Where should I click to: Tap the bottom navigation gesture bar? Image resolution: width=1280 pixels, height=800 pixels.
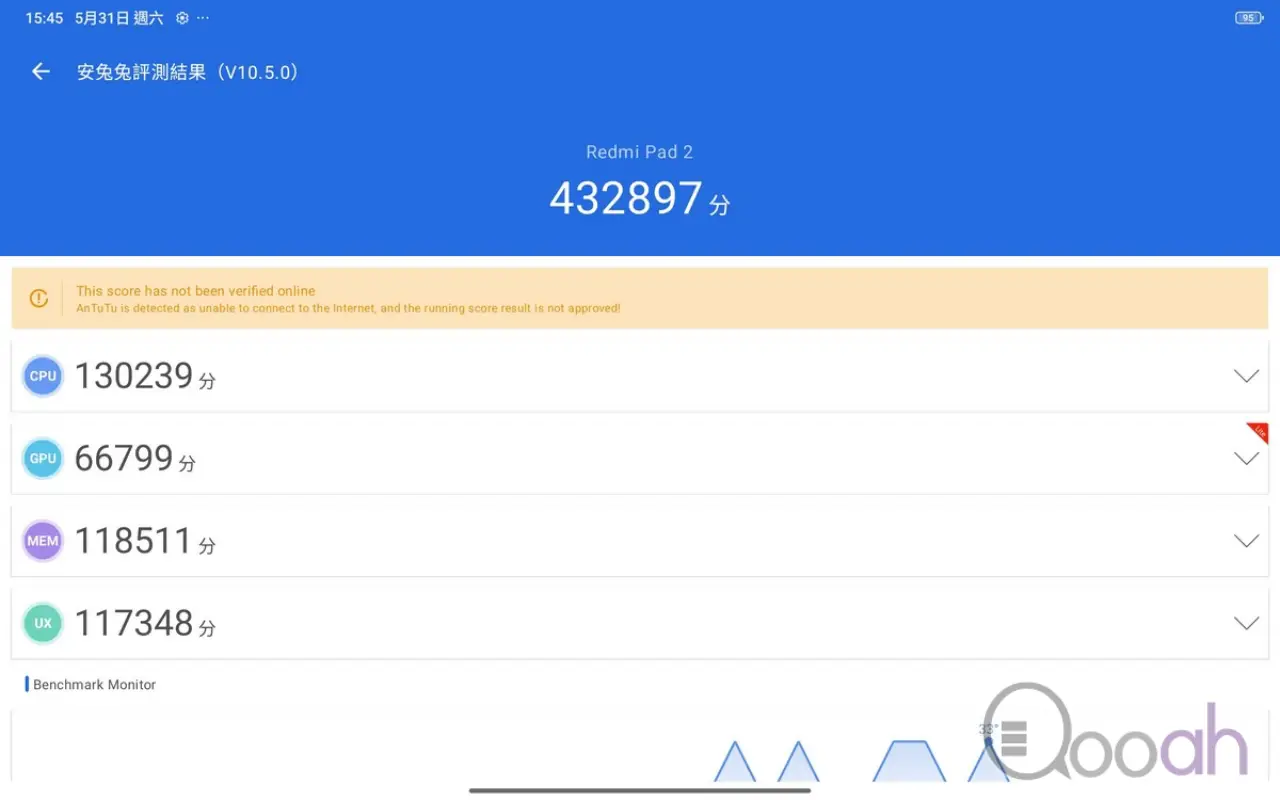(x=640, y=790)
